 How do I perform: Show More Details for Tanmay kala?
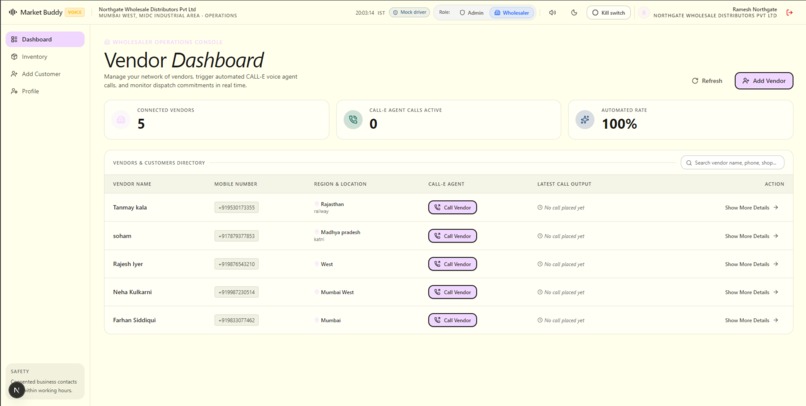(x=752, y=208)
